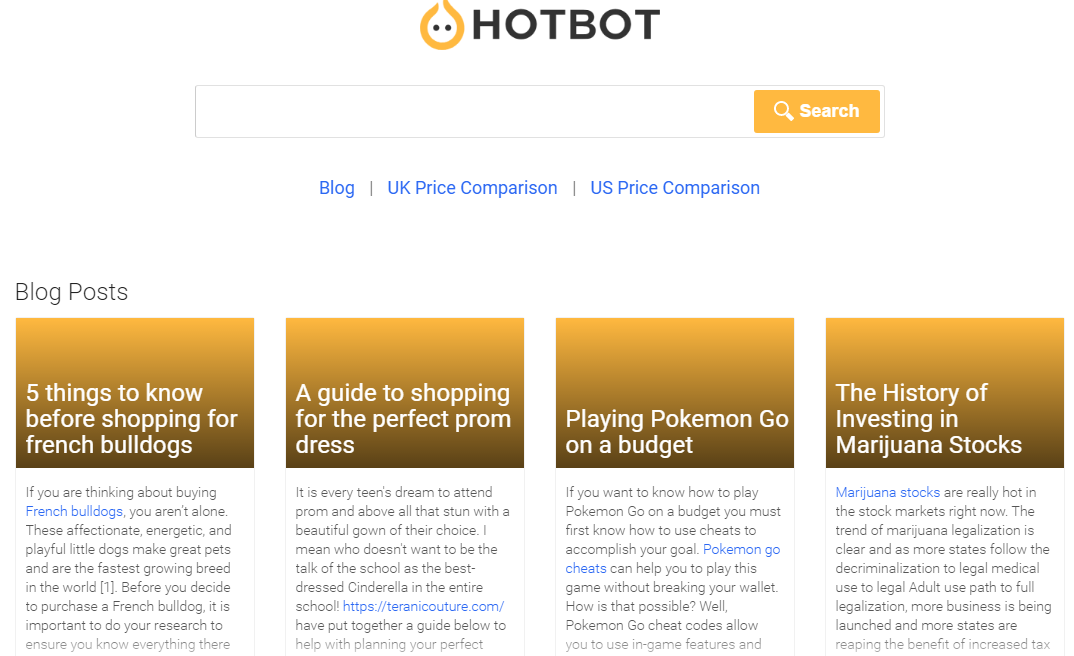Open the french bulldogs blog post
Viewport: 1074px width, 656px height.
129,419
